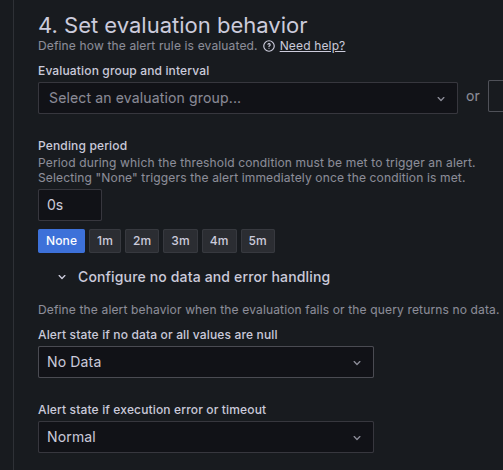Select the None pending period option
503x470 pixels.
coord(61,241)
